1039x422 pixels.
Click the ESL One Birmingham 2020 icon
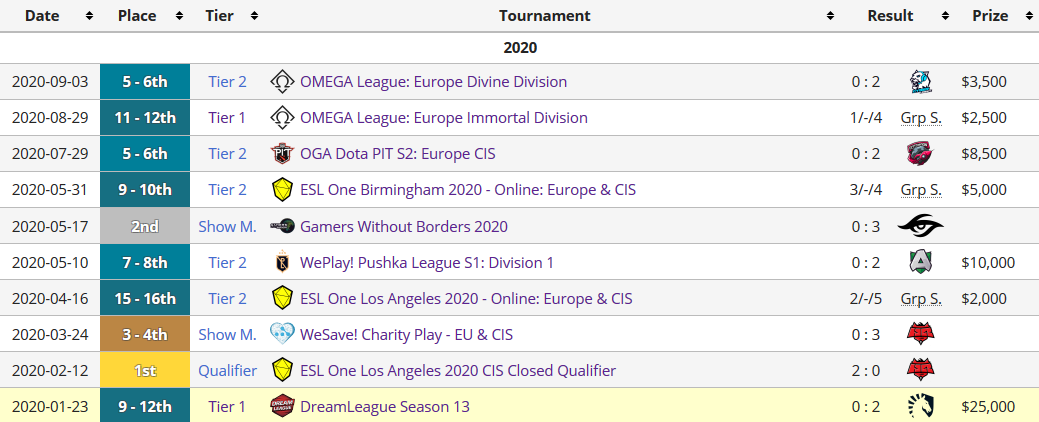click(x=283, y=190)
